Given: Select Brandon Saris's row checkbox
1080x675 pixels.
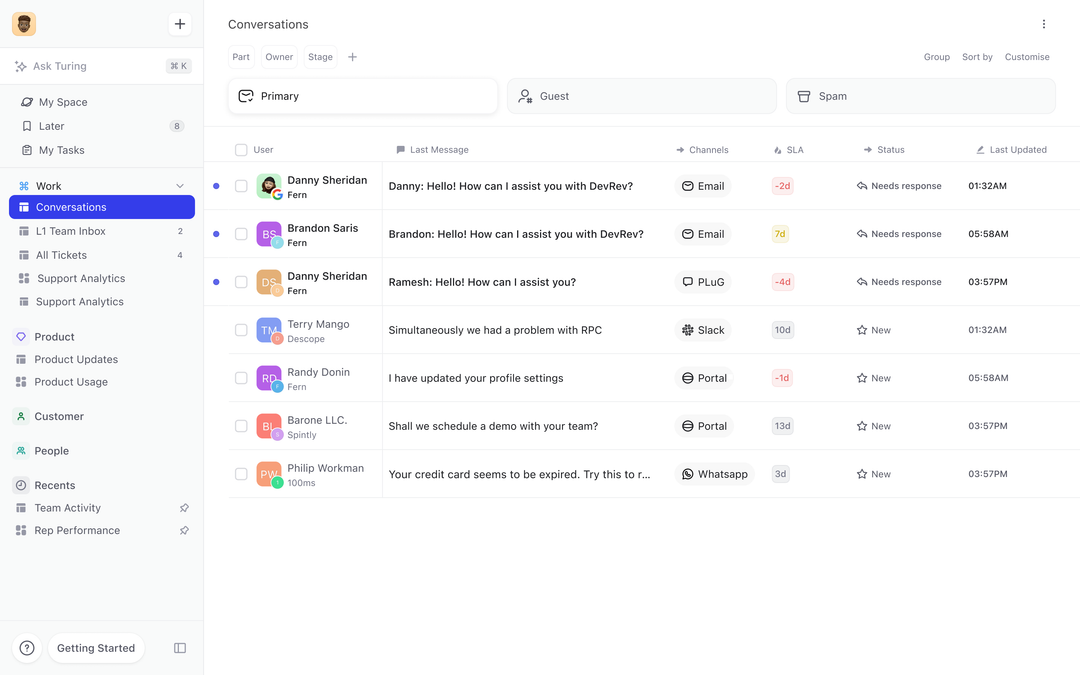Looking at the screenshot, I should [241, 233].
